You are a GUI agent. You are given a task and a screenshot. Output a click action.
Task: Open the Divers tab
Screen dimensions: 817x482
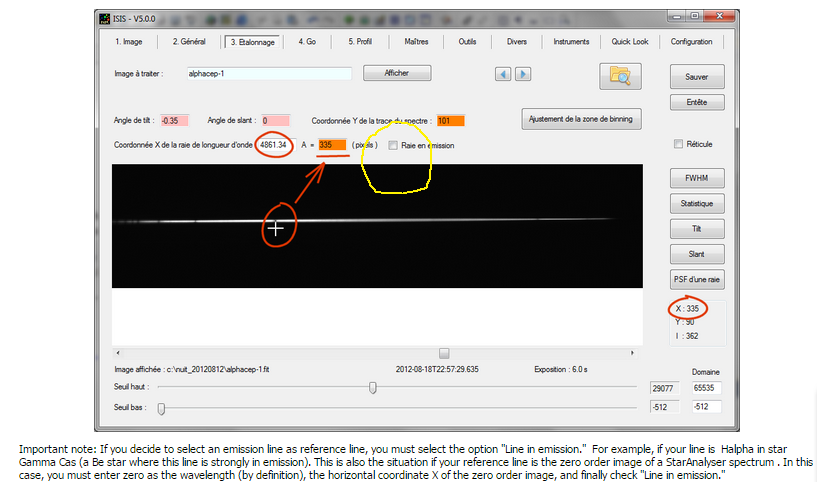tap(517, 42)
